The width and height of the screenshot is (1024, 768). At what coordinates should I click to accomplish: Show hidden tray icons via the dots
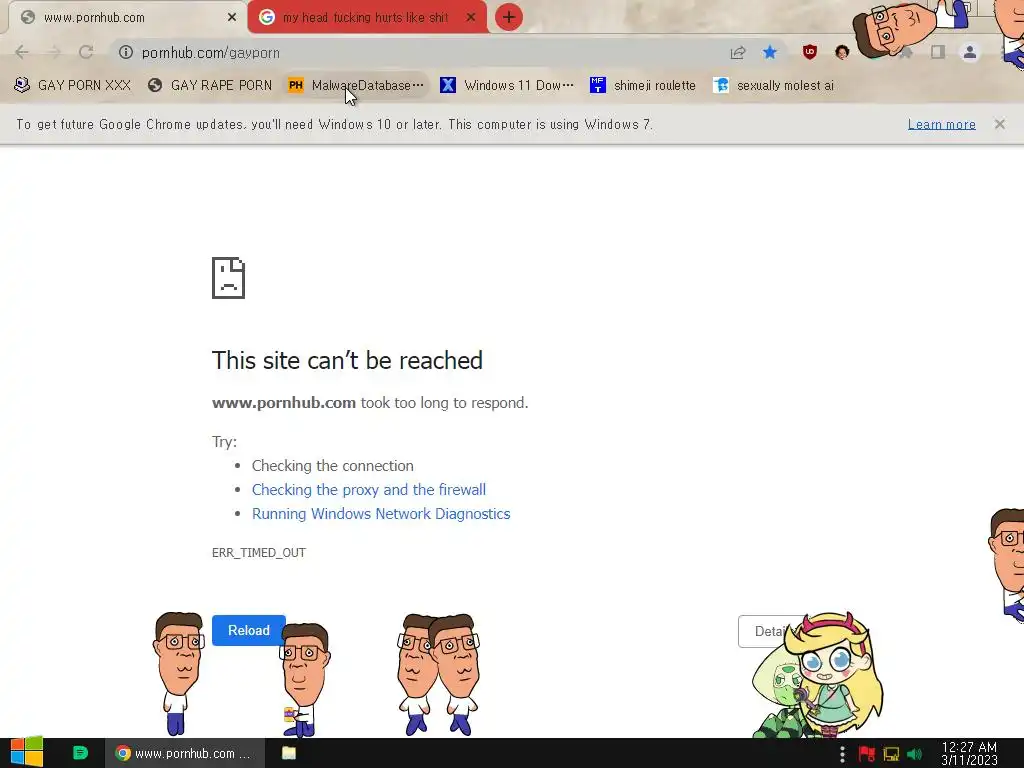coord(842,754)
